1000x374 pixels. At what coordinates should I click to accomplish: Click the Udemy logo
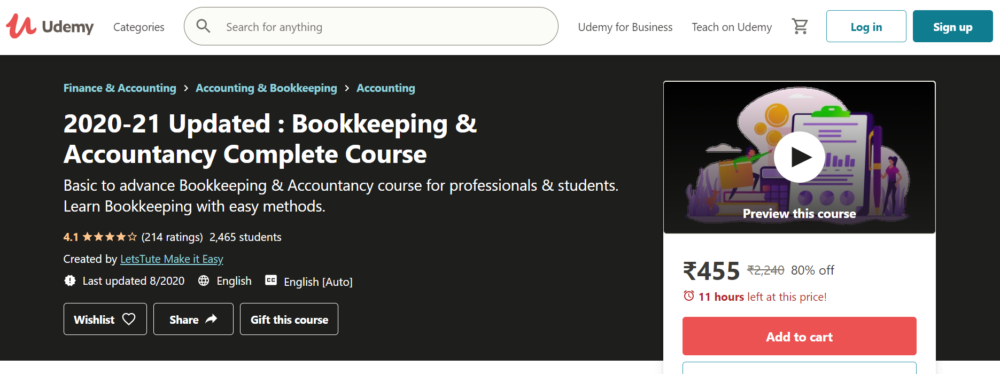50,27
